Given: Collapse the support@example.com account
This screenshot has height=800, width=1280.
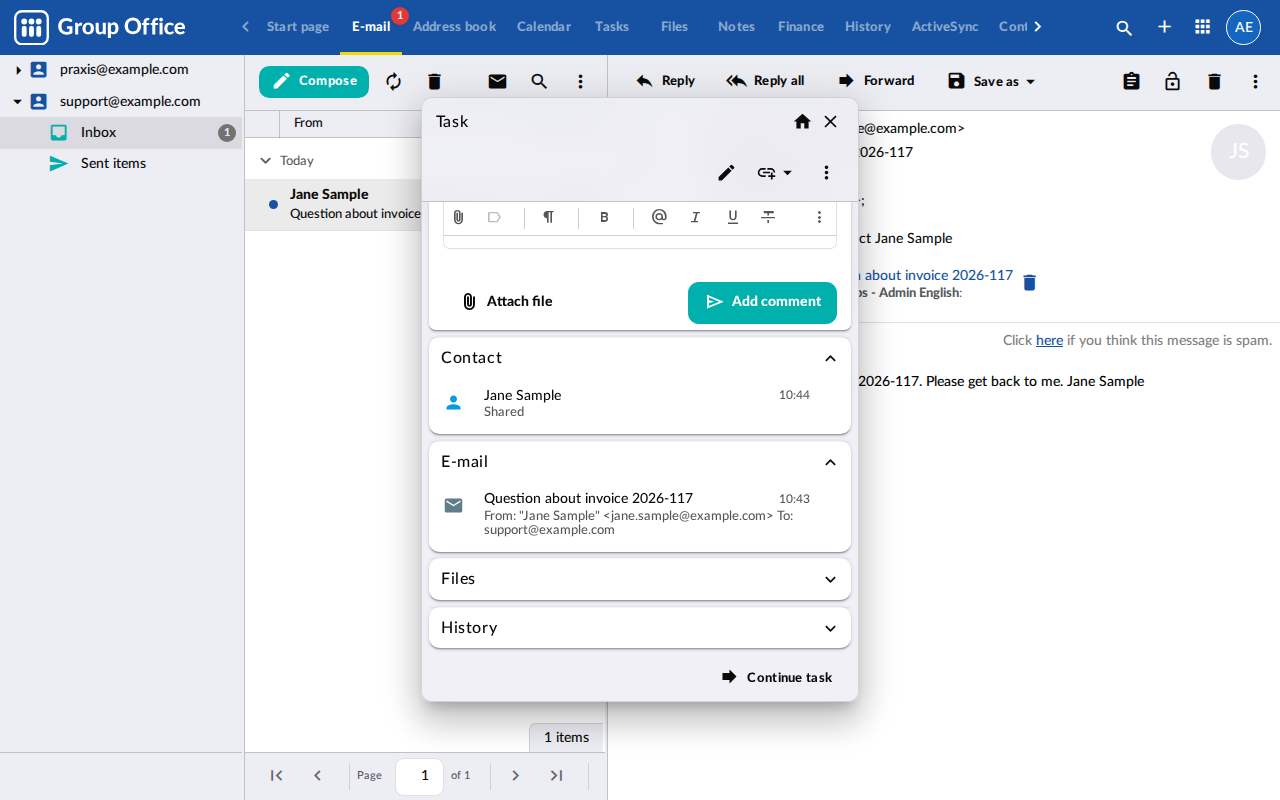Looking at the screenshot, I should click(18, 101).
